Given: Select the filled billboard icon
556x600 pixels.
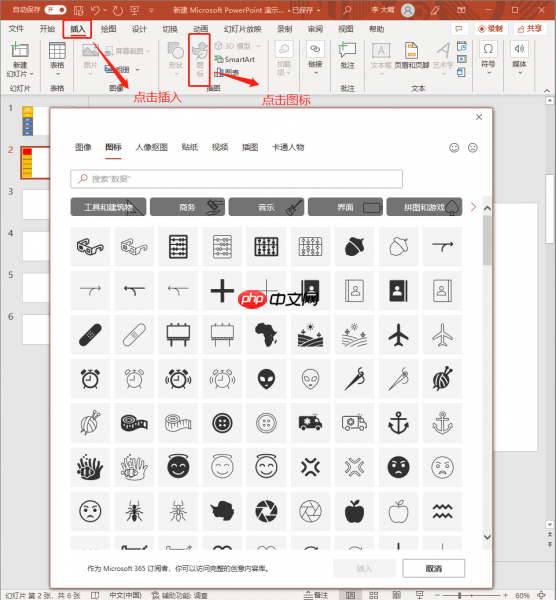Looking at the screenshot, I should tap(178, 334).
